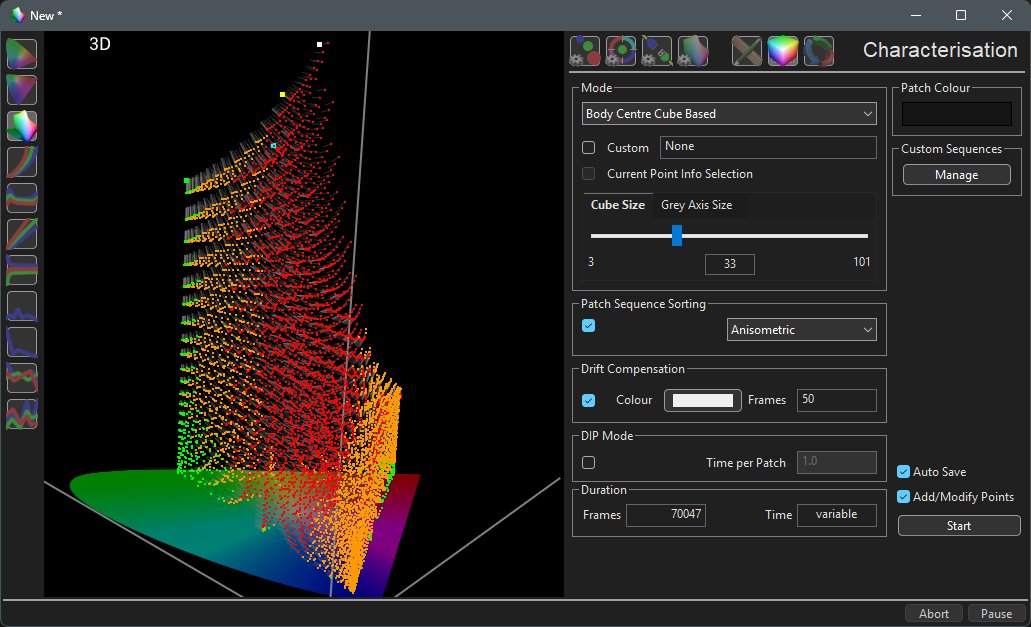This screenshot has height=627, width=1031.
Task: Click the Cube Size slider handle
Action: 677,235
